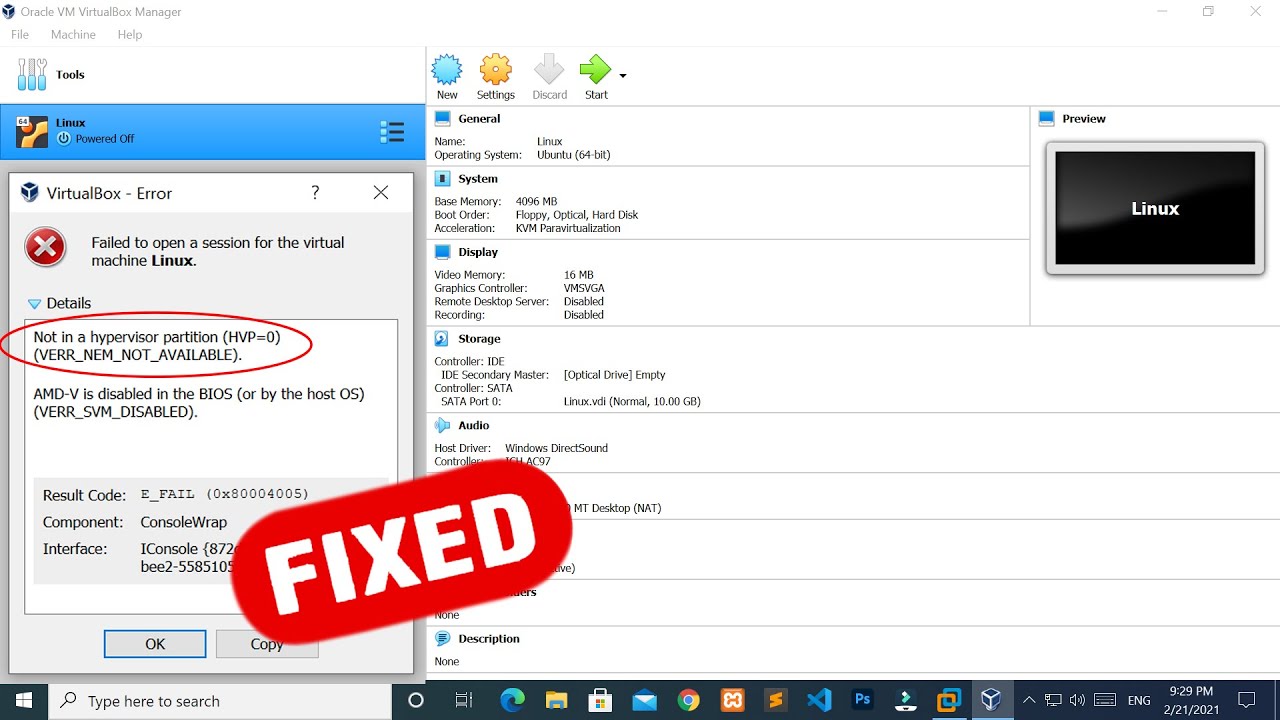Open Cortana circle icon on taskbar

point(416,700)
